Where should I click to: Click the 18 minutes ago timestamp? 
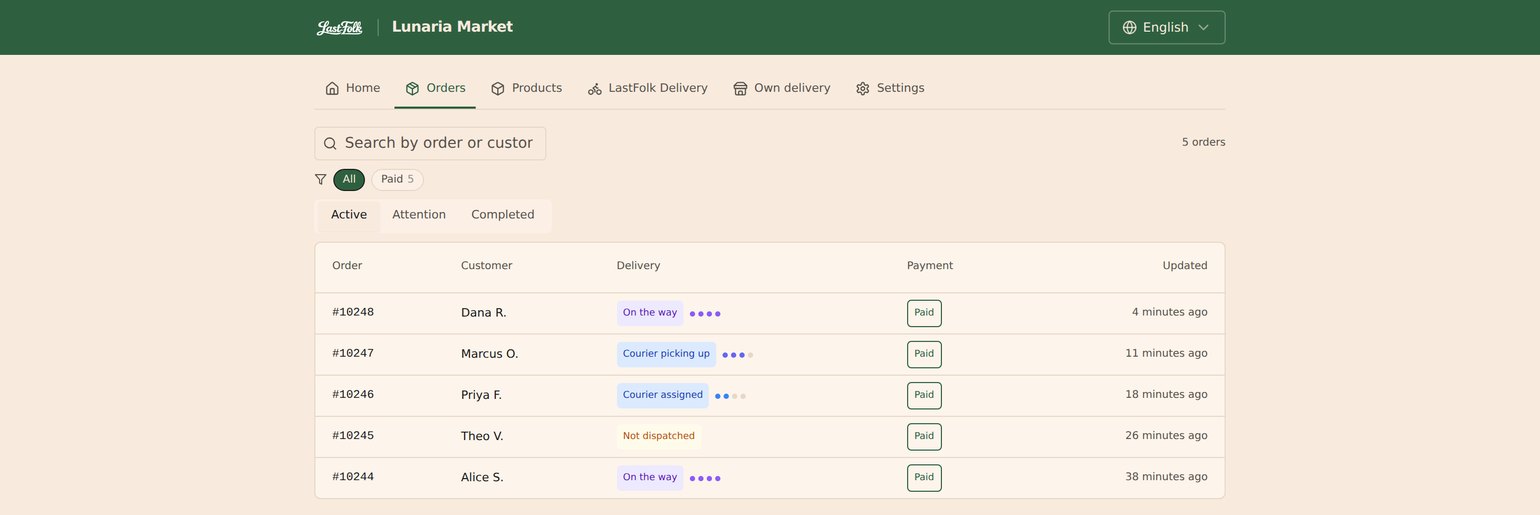1166,395
